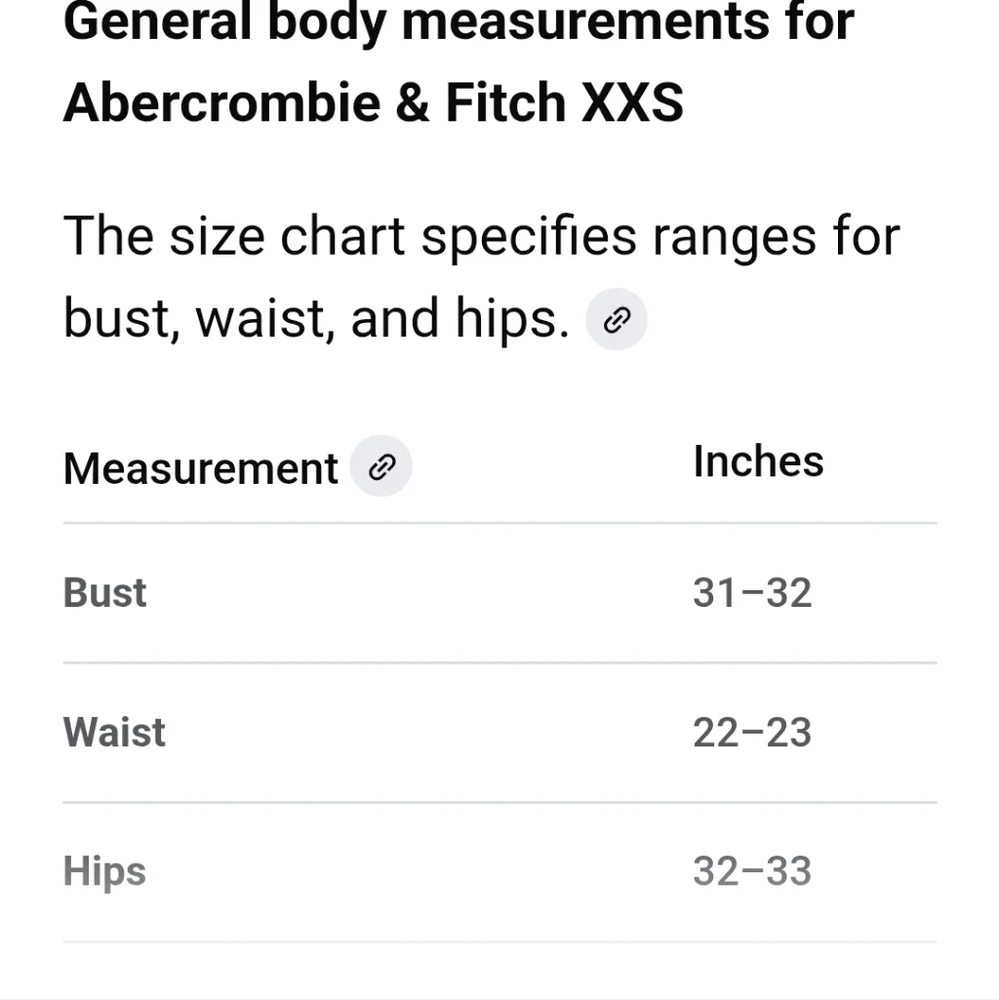Screen dimensions: 999x1000
Task: Click 'Abercrombie & Fitch XXS' heading text
Action: (373, 102)
